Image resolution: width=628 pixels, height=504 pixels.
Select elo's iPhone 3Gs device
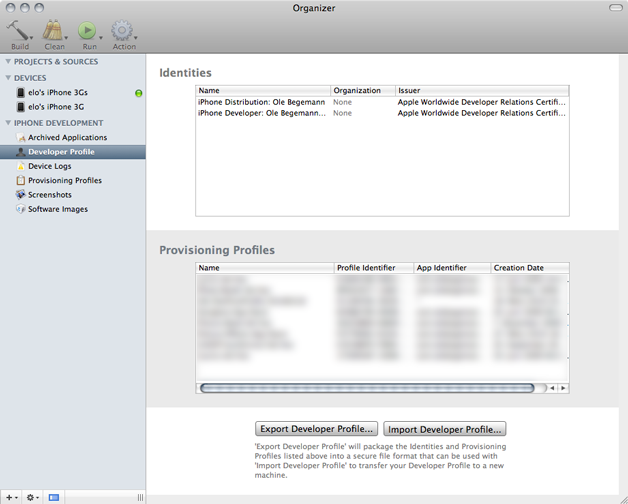(x=58, y=92)
